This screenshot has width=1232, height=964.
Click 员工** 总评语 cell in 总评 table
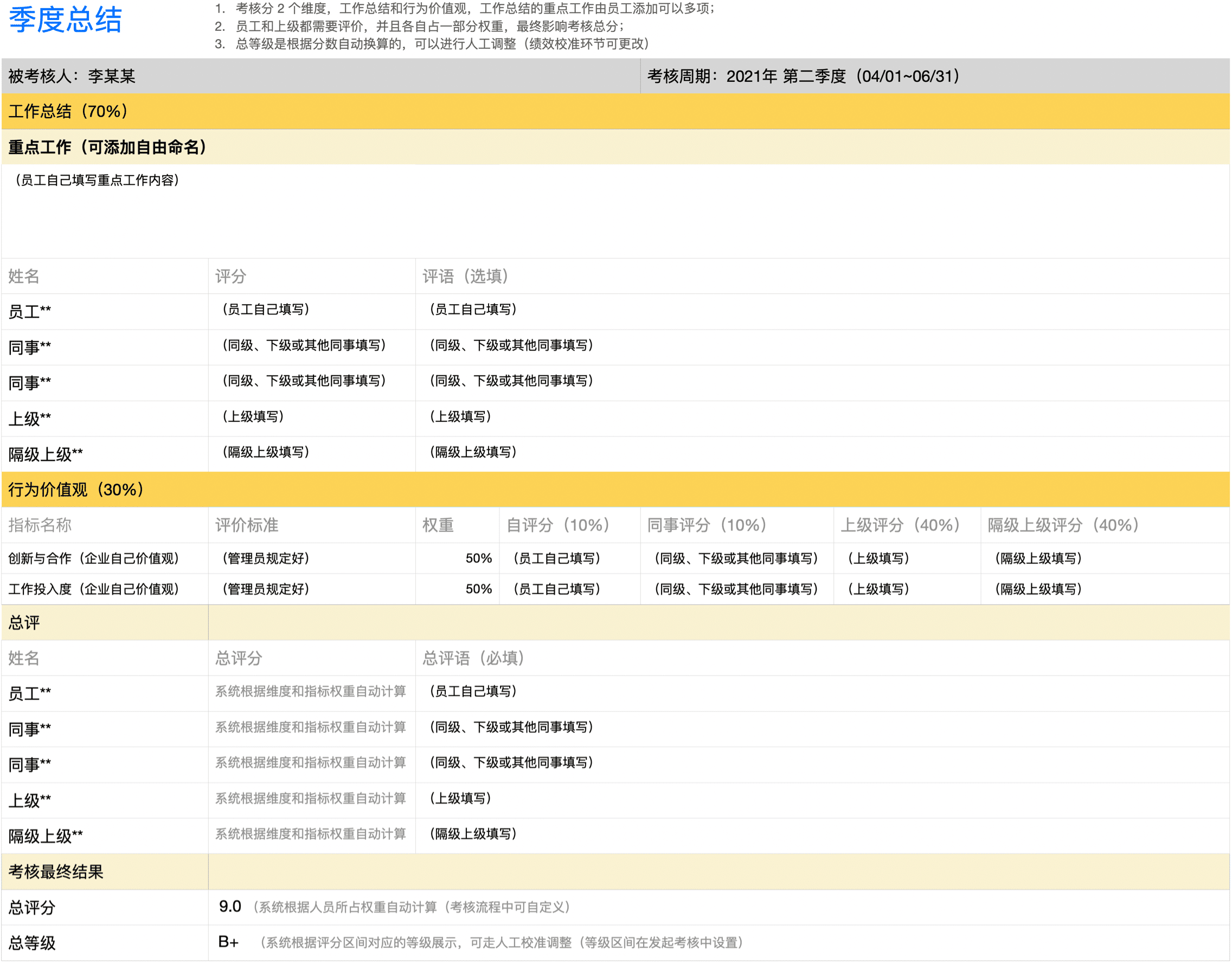point(823,693)
